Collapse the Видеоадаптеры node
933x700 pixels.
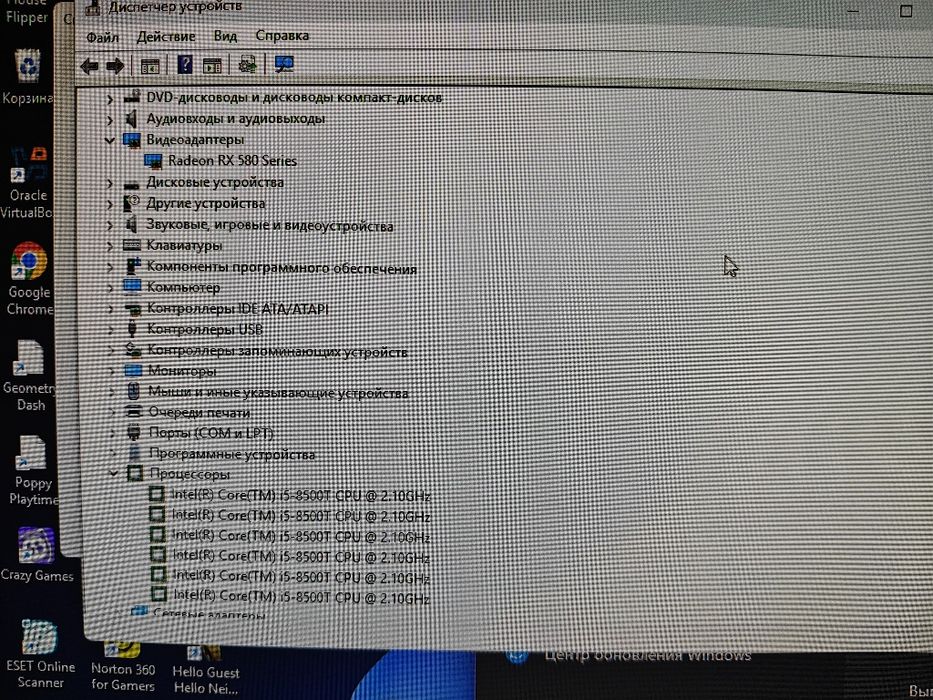coord(109,140)
